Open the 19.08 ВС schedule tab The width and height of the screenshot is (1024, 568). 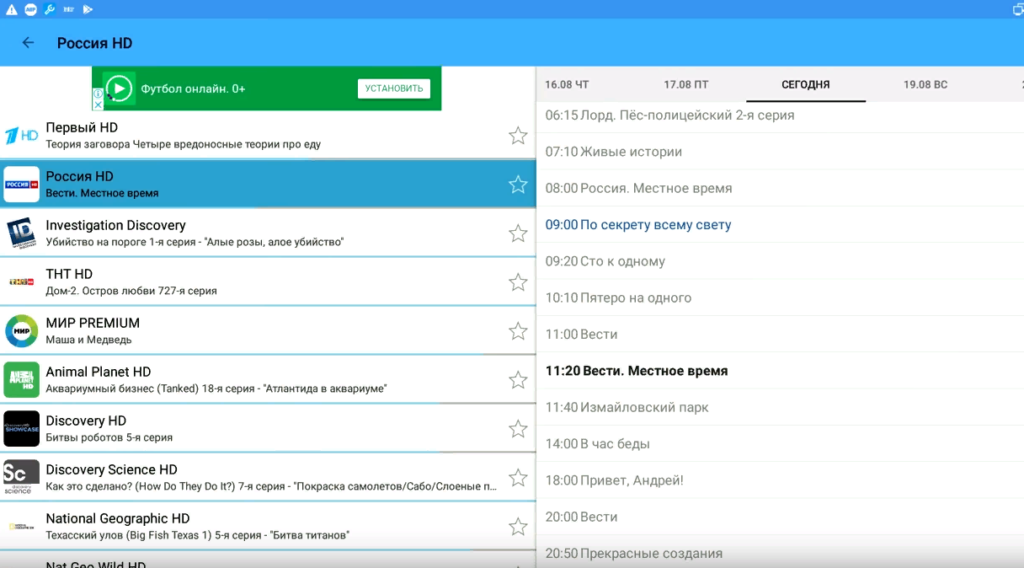[925, 85]
